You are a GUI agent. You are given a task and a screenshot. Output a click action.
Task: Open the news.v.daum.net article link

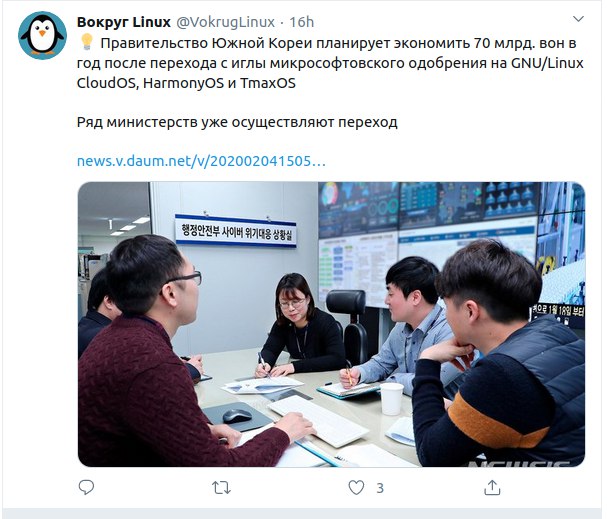(x=201, y=161)
